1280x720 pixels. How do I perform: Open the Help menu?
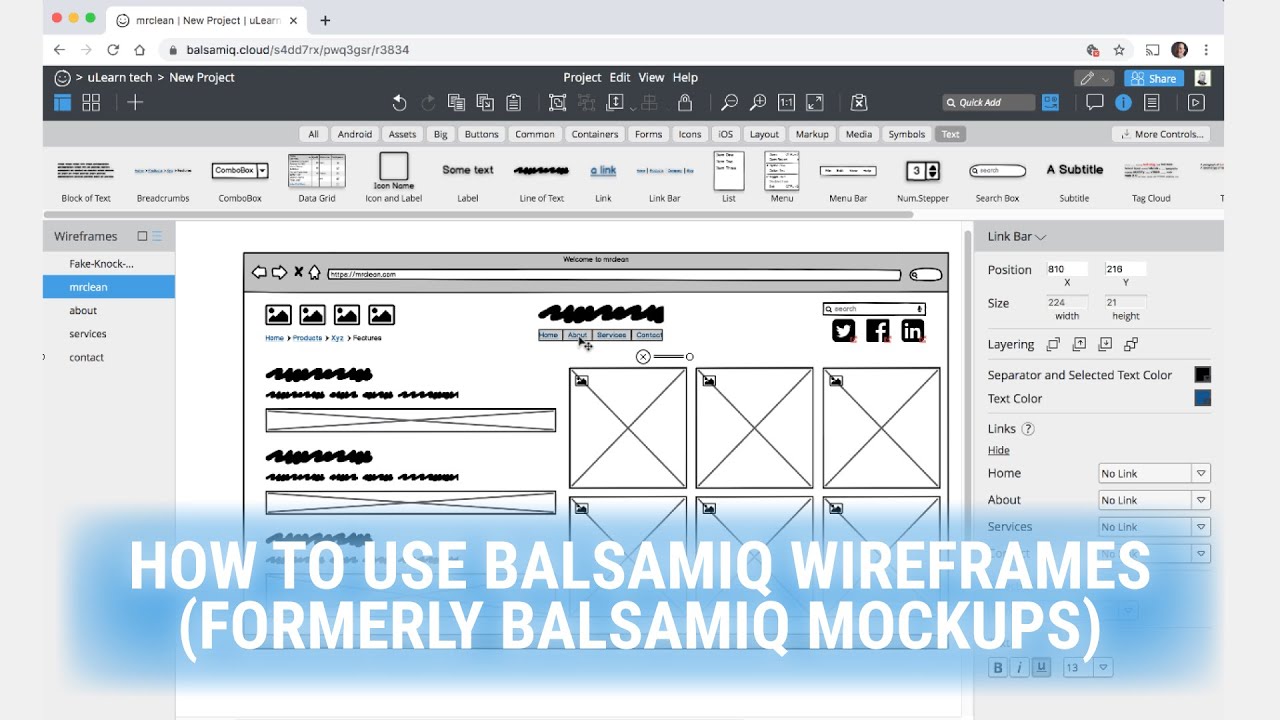[x=685, y=77]
